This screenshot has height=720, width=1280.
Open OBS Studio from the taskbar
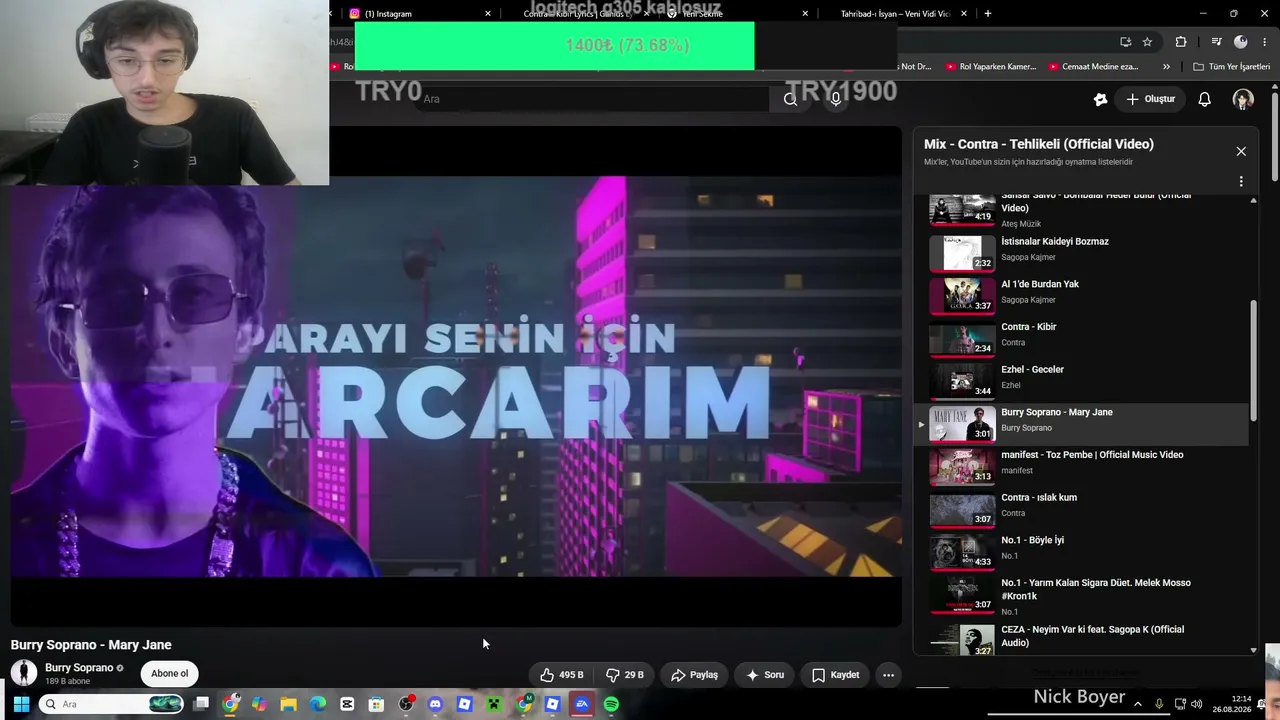[x=406, y=704]
